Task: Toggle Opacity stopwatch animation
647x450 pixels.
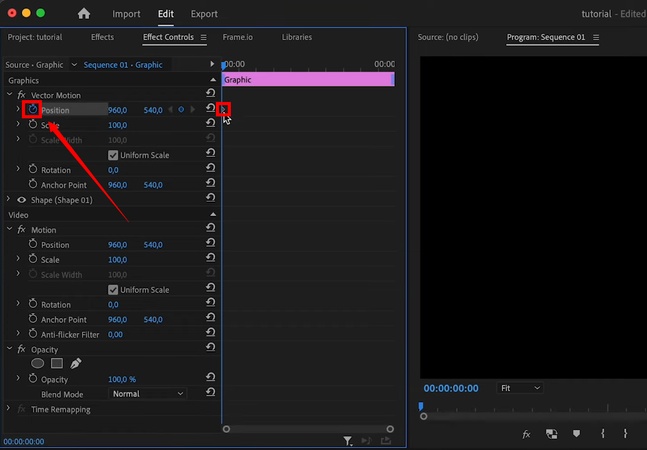Action: [x=32, y=380]
